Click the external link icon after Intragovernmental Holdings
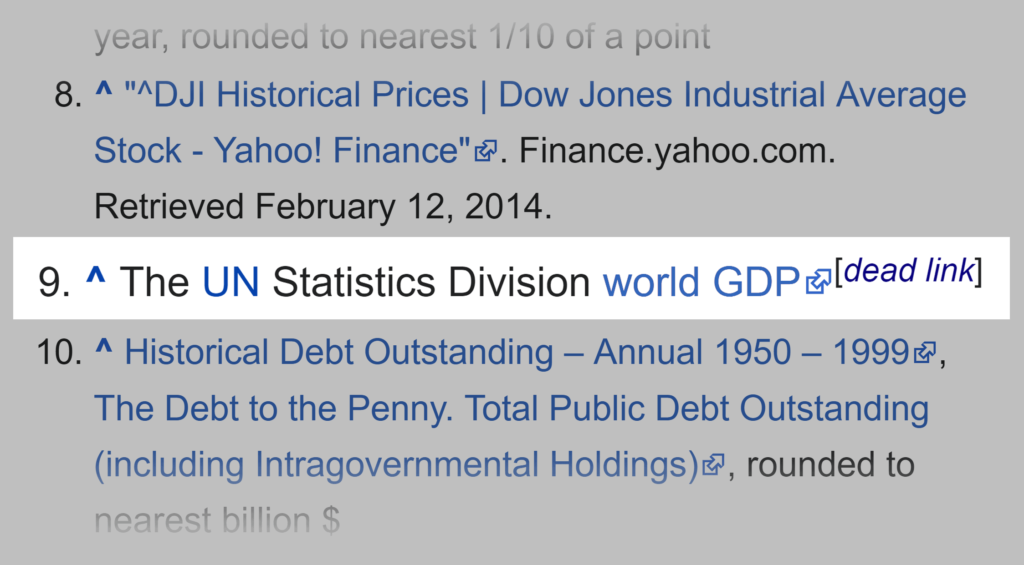The height and width of the screenshot is (565, 1024). (713, 465)
